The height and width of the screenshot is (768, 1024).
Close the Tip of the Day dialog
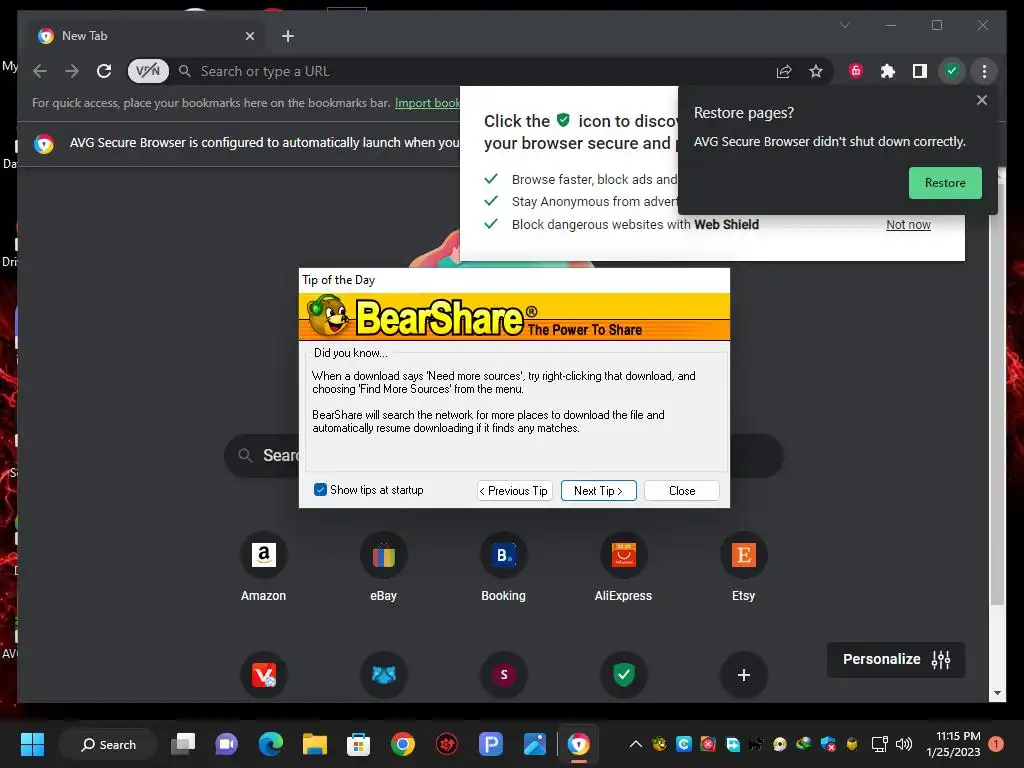click(x=682, y=490)
